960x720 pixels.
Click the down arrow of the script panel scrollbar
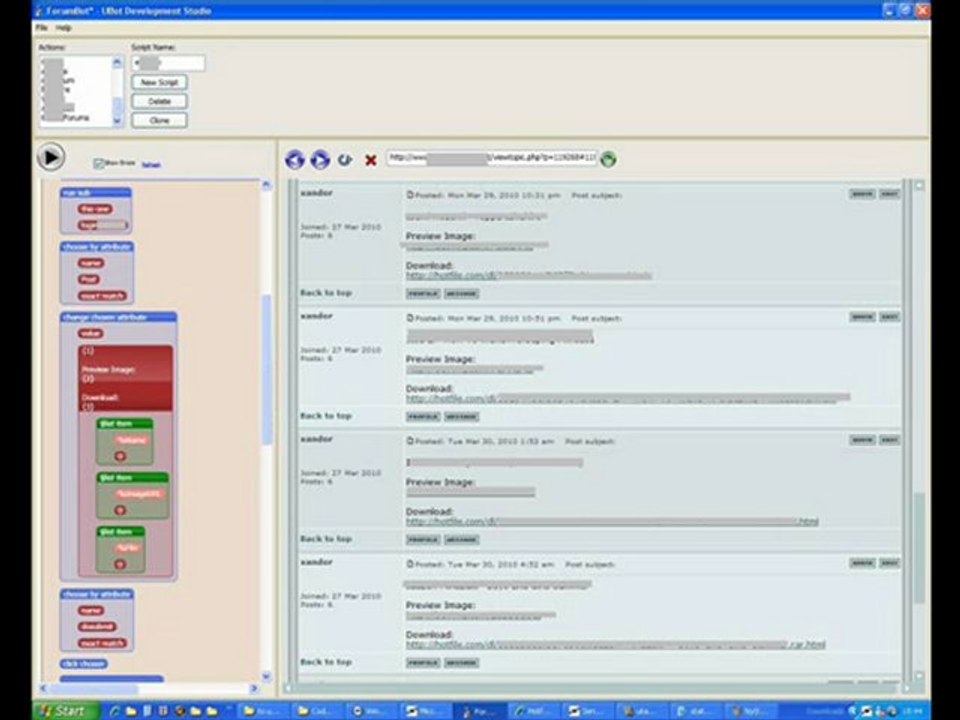[x=266, y=677]
